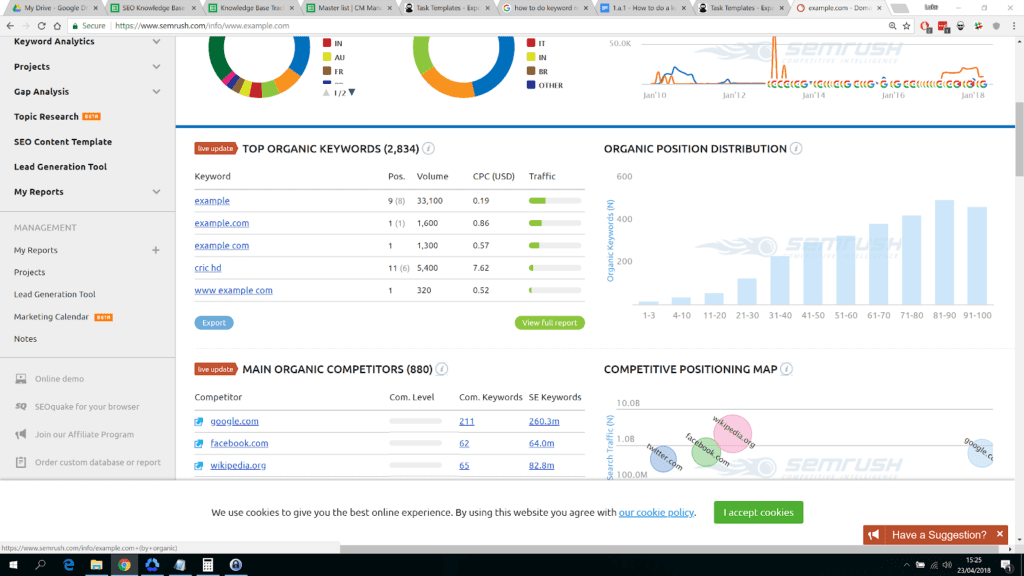Viewport: 1024px width, 576px height.
Task: Open the Chrome menu three-dots icon
Action: pyautogui.click(x=1014, y=26)
